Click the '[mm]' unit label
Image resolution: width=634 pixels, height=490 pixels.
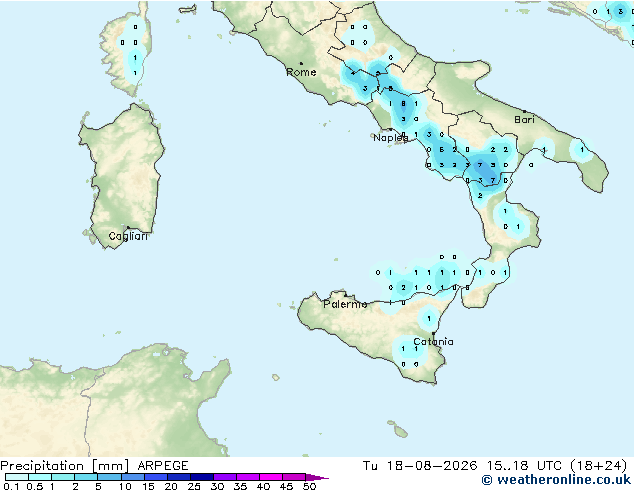click(x=110, y=466)
